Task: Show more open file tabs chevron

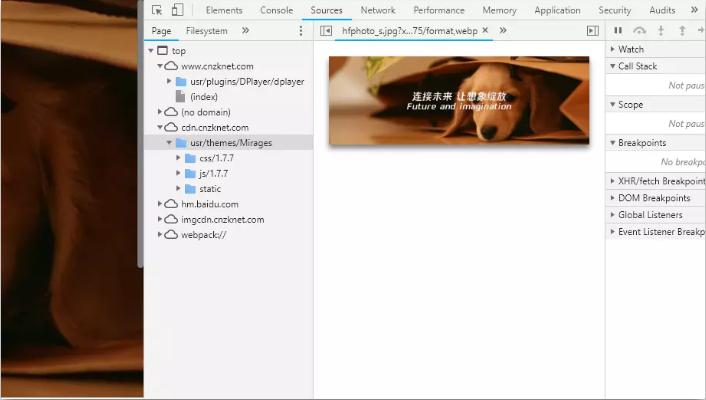Action: (x=503, y=31)
